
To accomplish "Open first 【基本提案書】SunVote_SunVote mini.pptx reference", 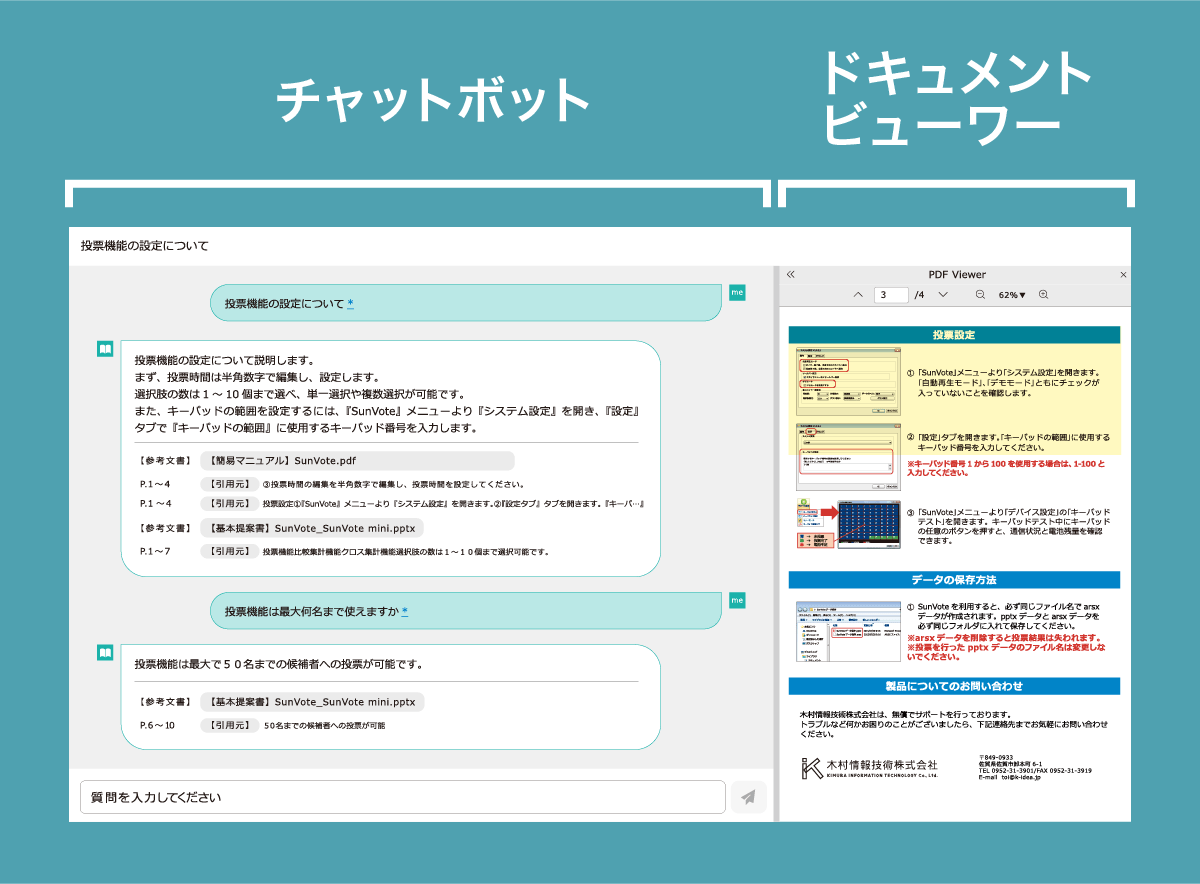I will click(312, 528).
